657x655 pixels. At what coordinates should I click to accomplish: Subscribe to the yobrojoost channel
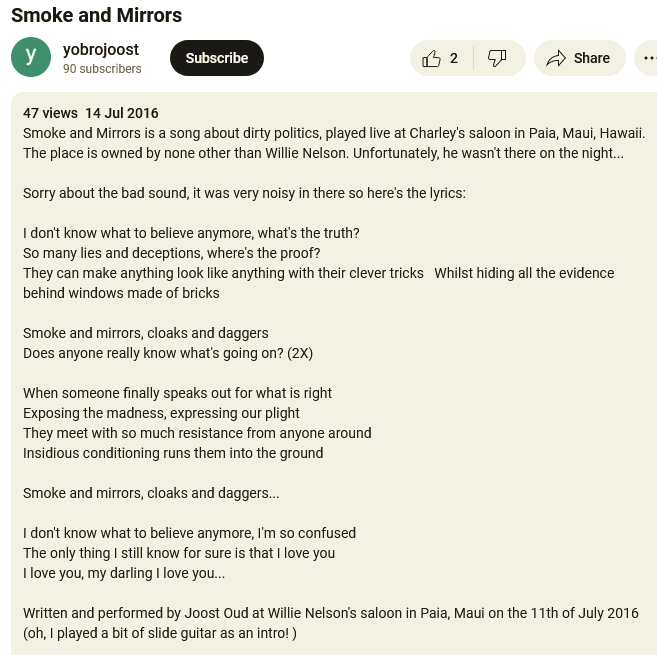pyautogui.click(x=217, y=58)
